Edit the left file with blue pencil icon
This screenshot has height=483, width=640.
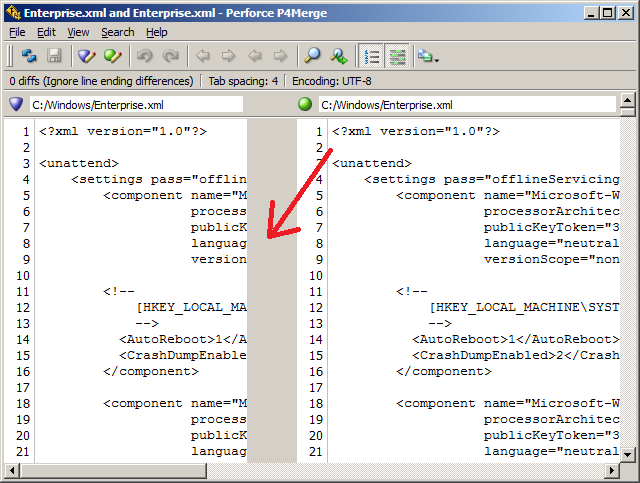(x=87, y=56)
